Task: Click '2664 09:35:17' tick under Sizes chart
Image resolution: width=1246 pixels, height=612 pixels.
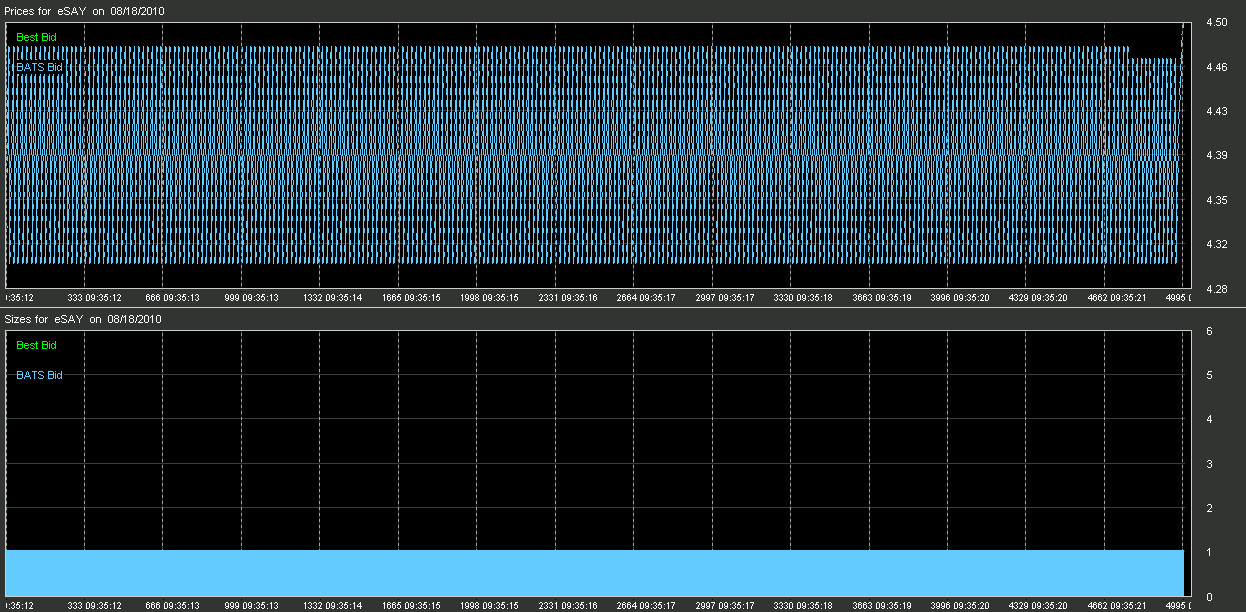Action: click(x=647, y=606)
